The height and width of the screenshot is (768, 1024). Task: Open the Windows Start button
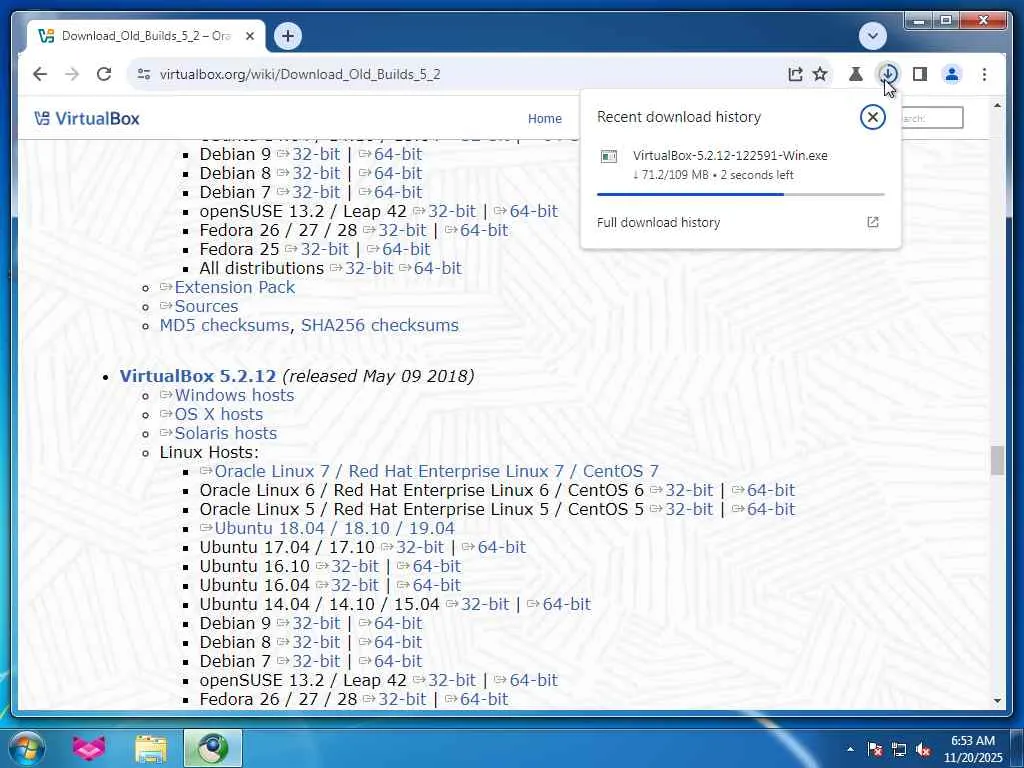point(27,748)
